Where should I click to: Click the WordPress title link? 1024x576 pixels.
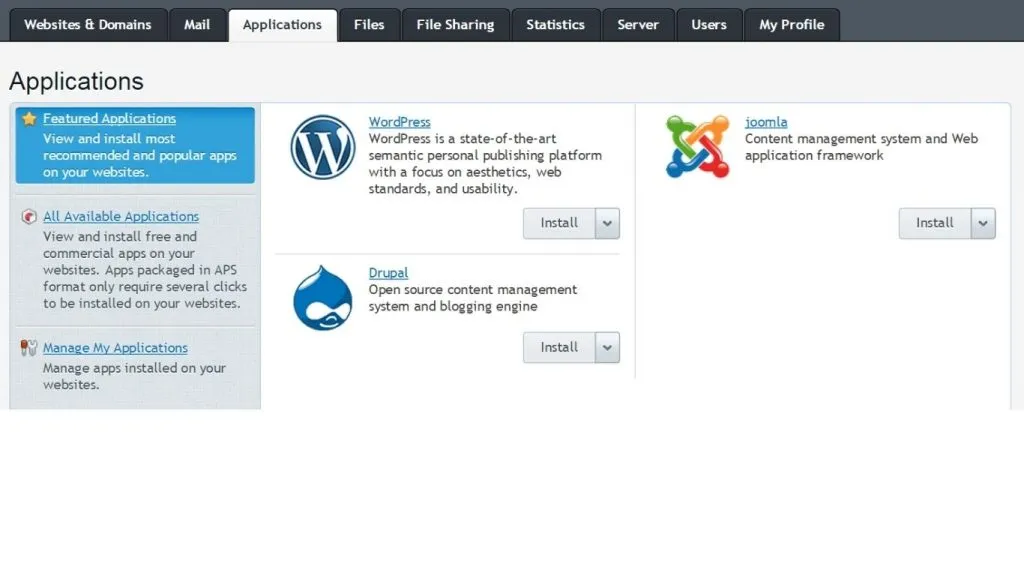point(399,121)
